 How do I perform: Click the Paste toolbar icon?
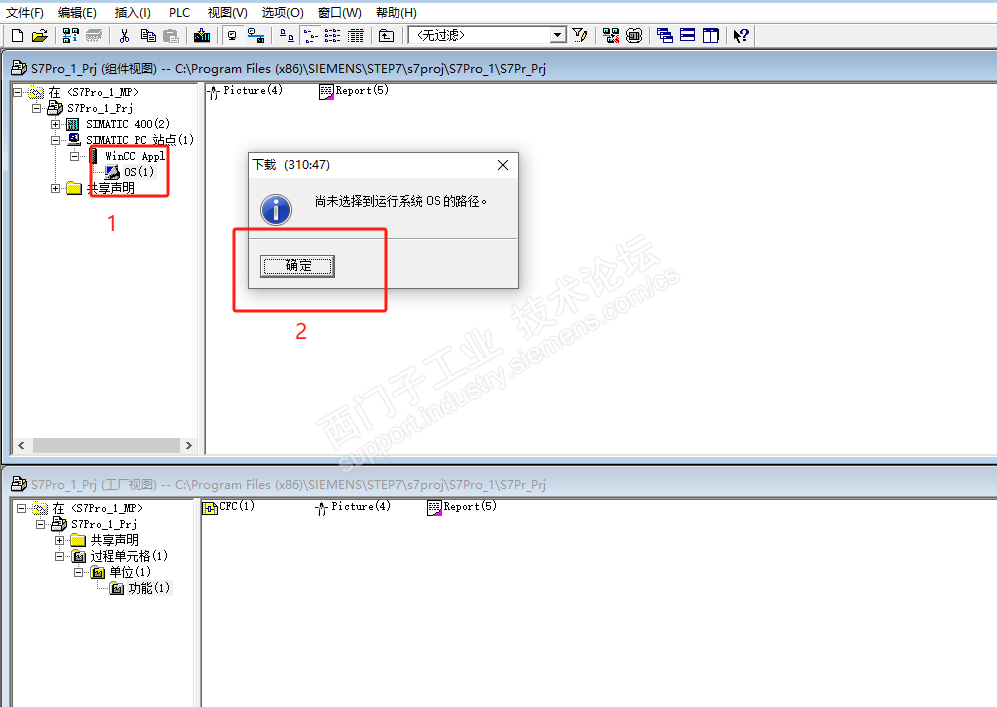170,36
